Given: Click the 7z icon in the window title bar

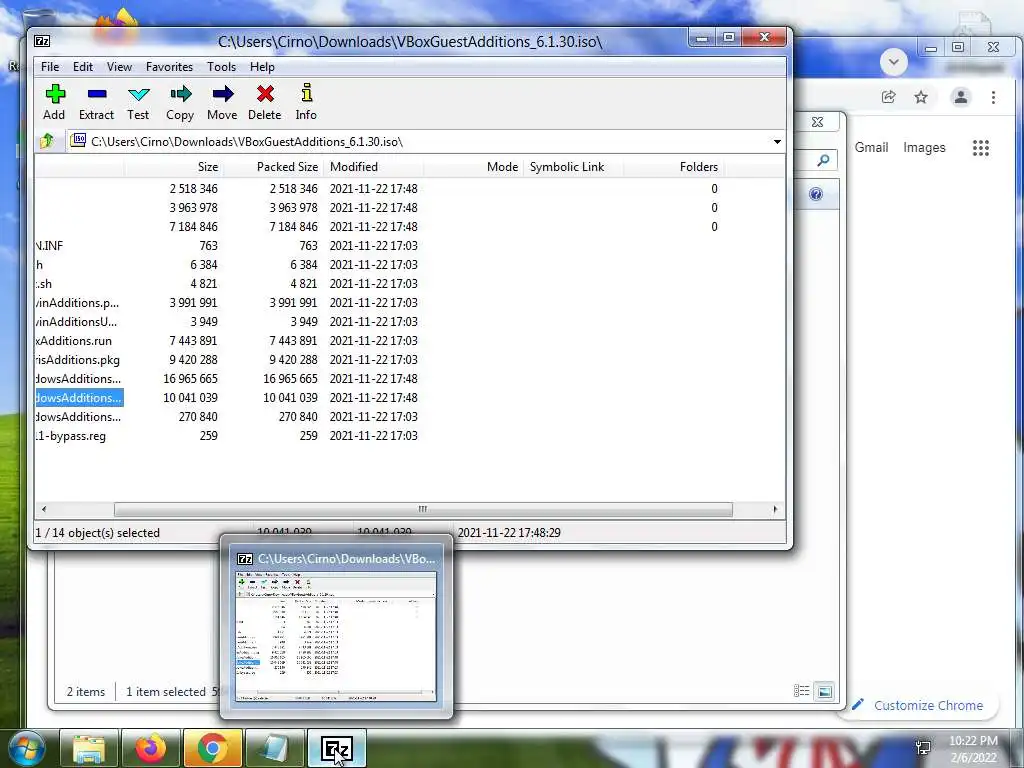Looking at the screenshot, I should point(42,41).
